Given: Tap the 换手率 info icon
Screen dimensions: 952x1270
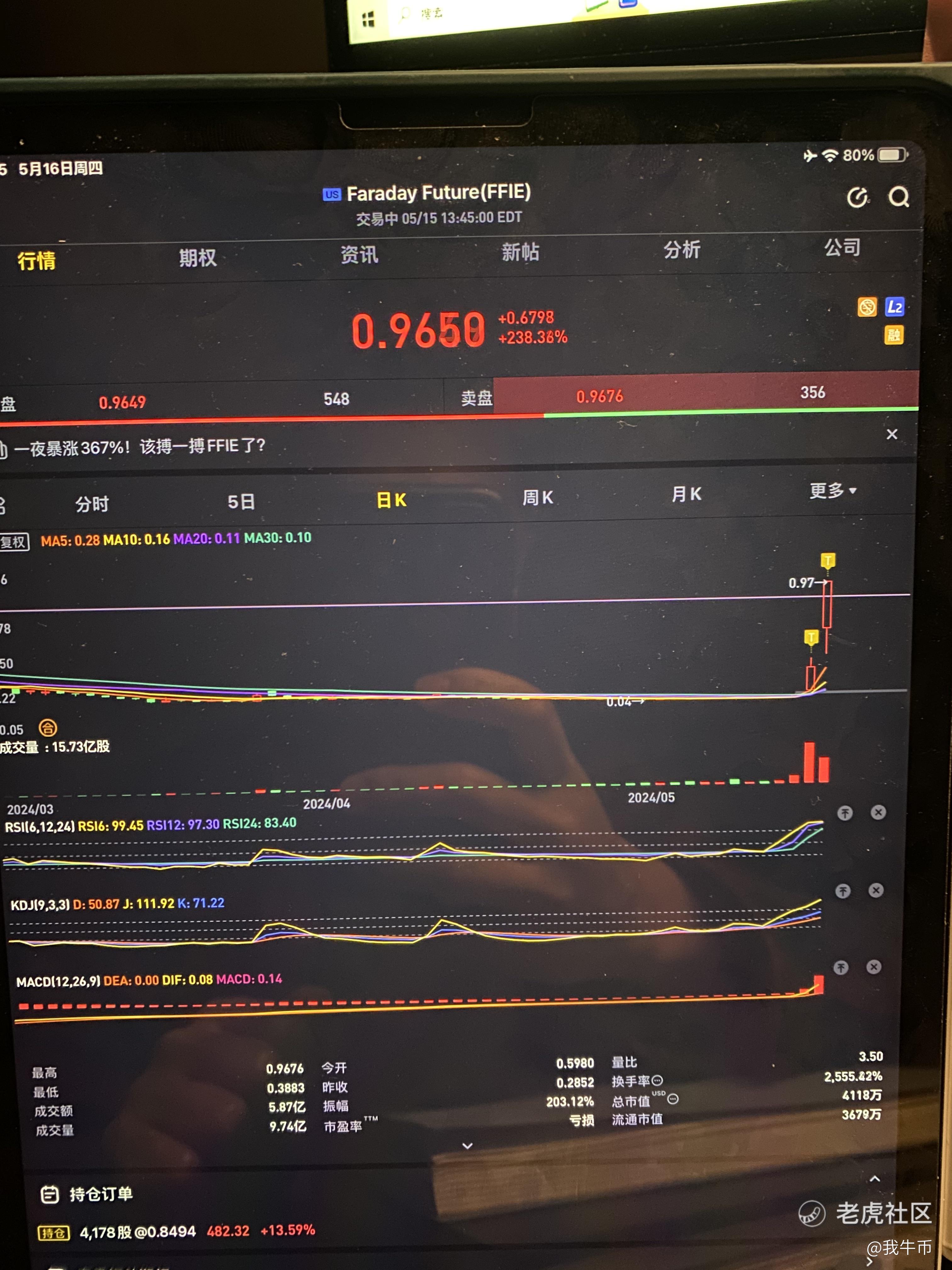Looking at the screenshot, I should pyautogui.click(x=658, y=1080).
